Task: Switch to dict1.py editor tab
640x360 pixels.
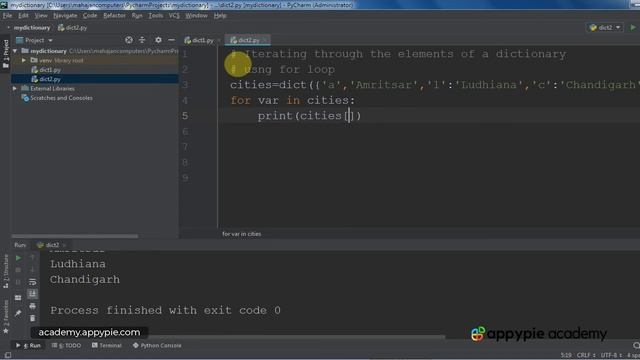Action: pyautogui.click(x=199, y=40)
